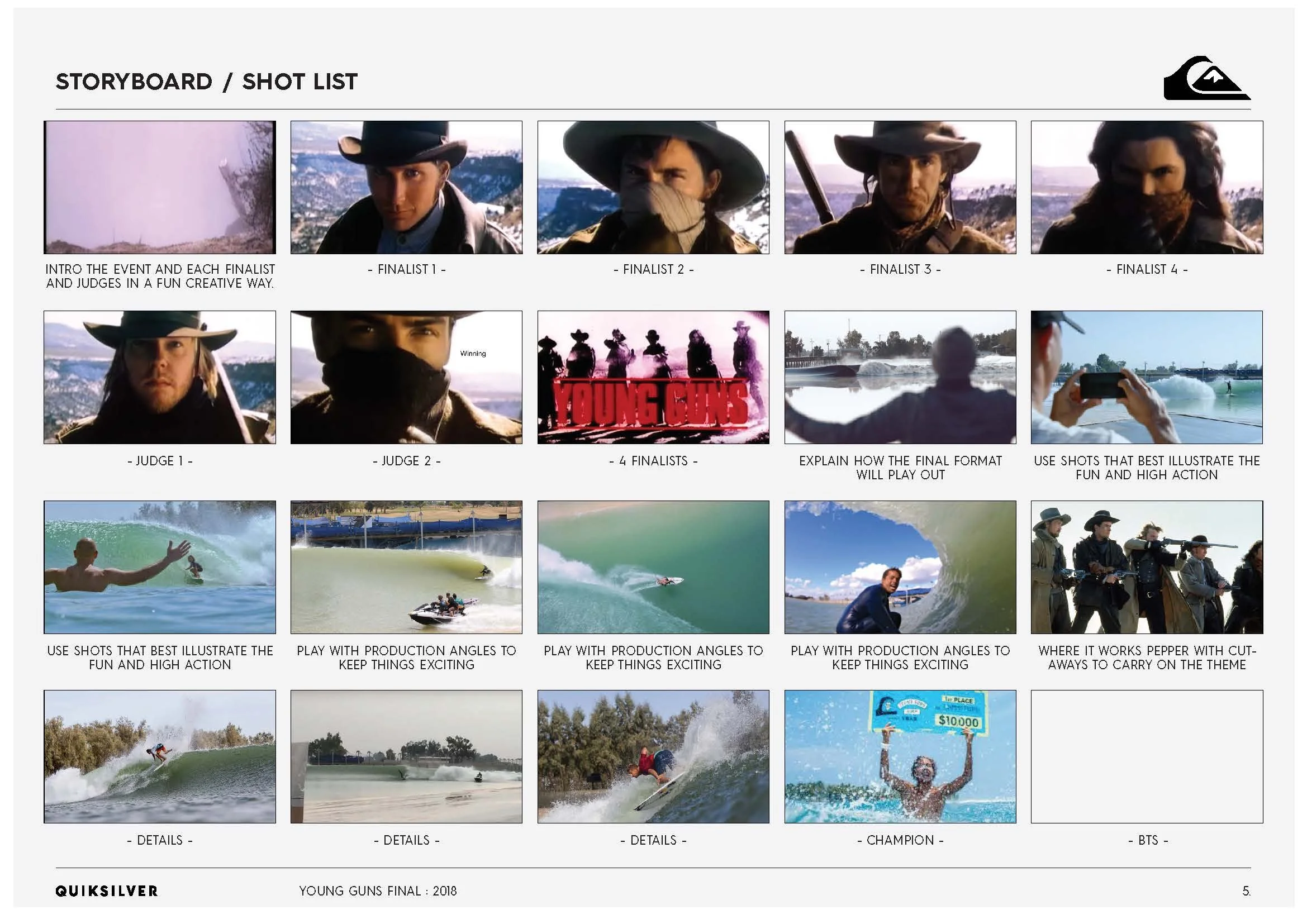Select the surfer turning on wave lip frame
The width and height of the screenshot is (1307, 924).
click(x=160, y=757)
